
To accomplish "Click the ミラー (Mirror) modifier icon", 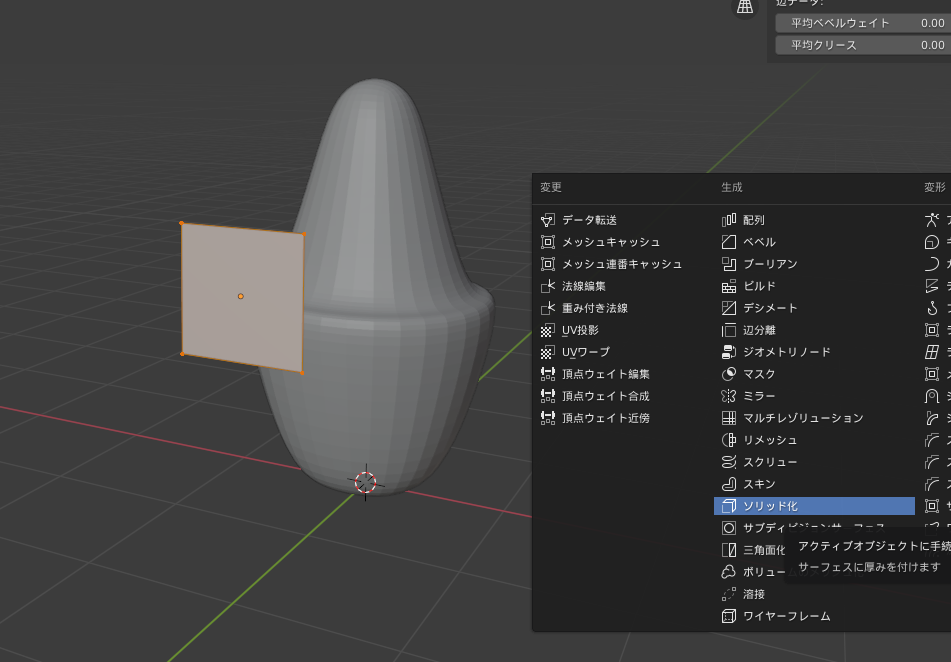I will pyautogui.click(x=729, y=396).
